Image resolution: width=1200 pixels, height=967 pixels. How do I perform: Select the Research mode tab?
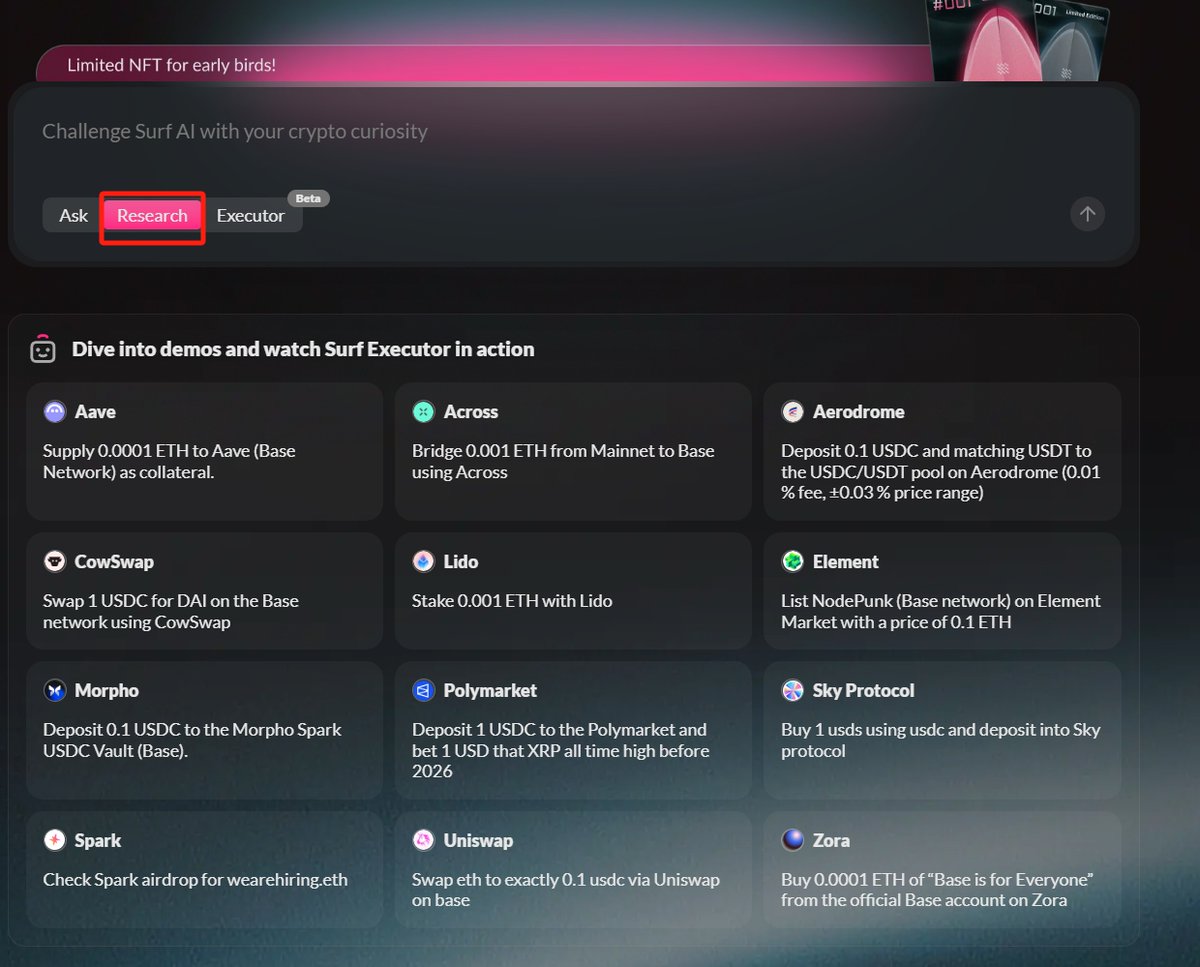coord(152,215)
